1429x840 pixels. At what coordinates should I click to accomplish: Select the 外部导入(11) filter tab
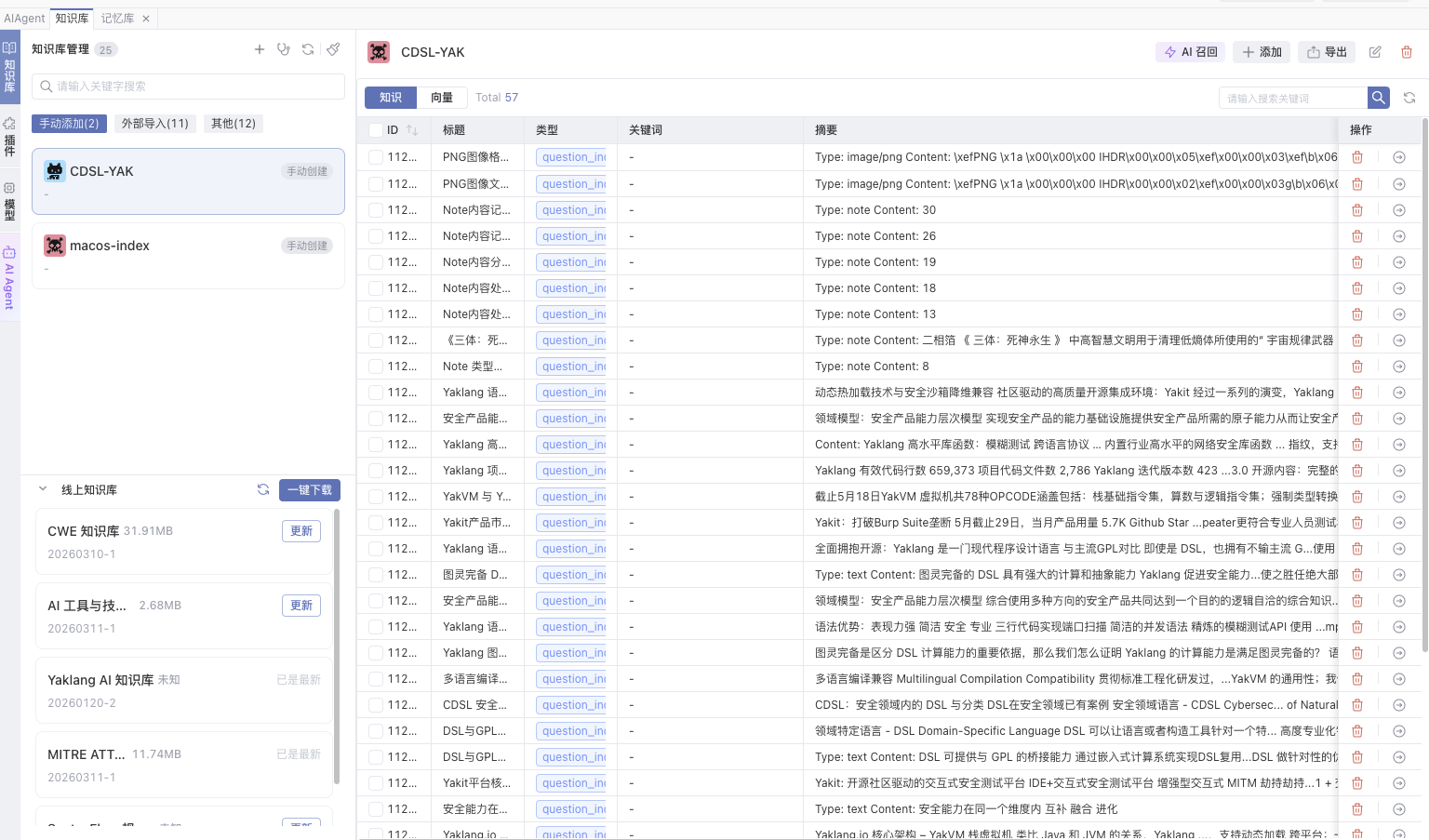coord(155,124)
